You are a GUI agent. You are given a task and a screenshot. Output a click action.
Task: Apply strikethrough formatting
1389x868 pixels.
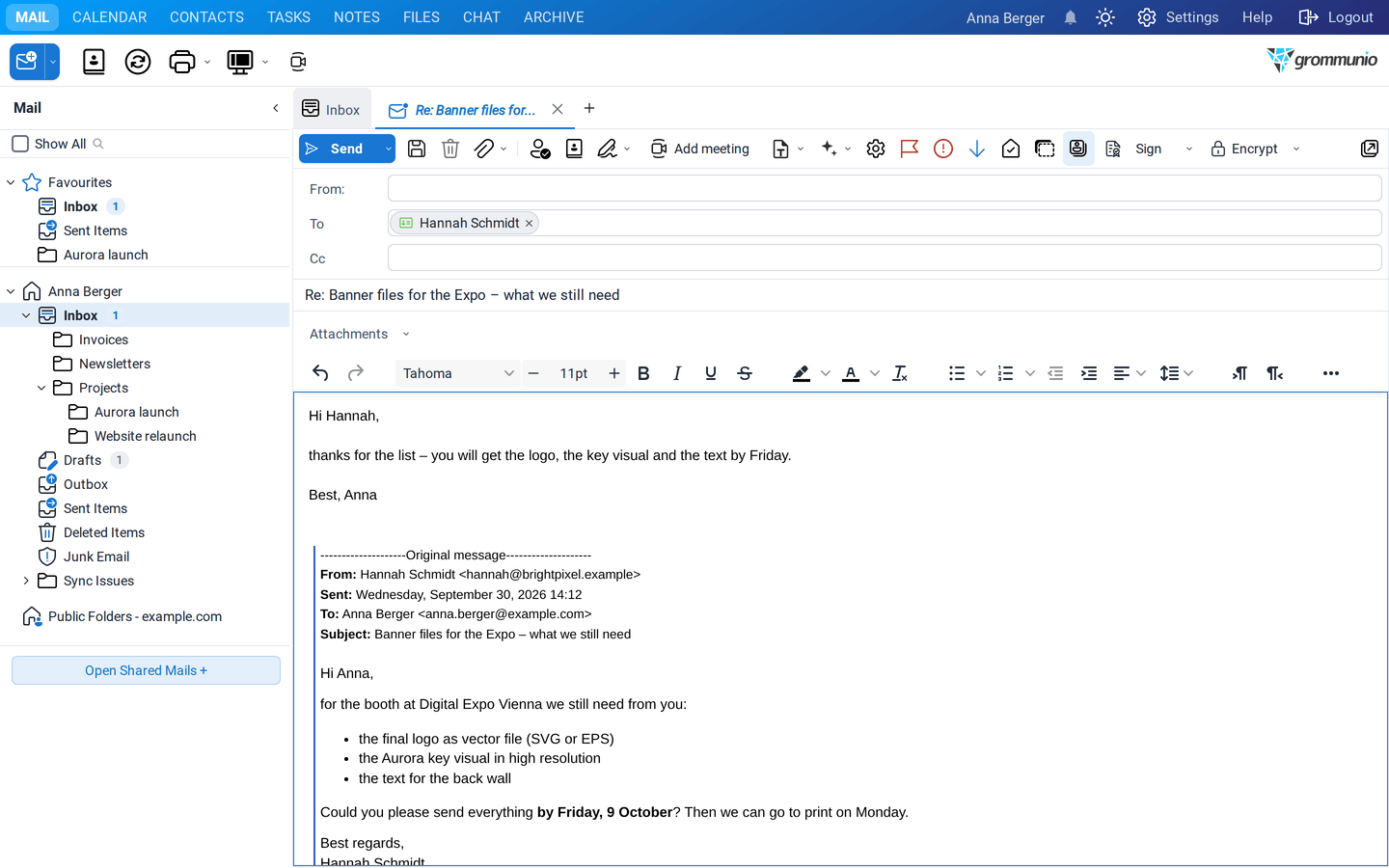[x=745, y=373]
